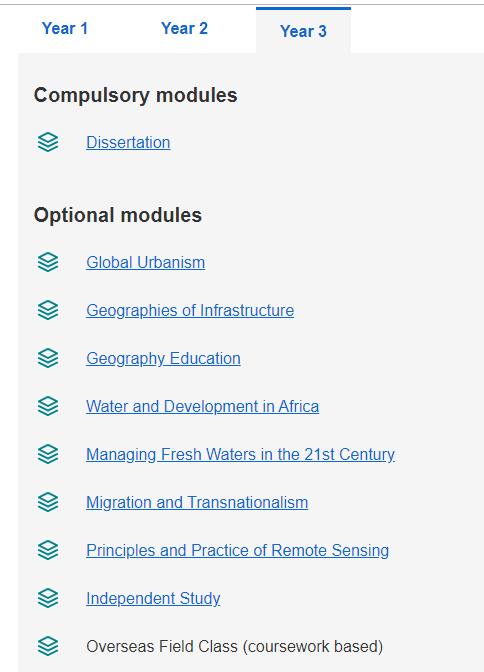Click the stack icon beside Dissertation

[x=48, y=142]
